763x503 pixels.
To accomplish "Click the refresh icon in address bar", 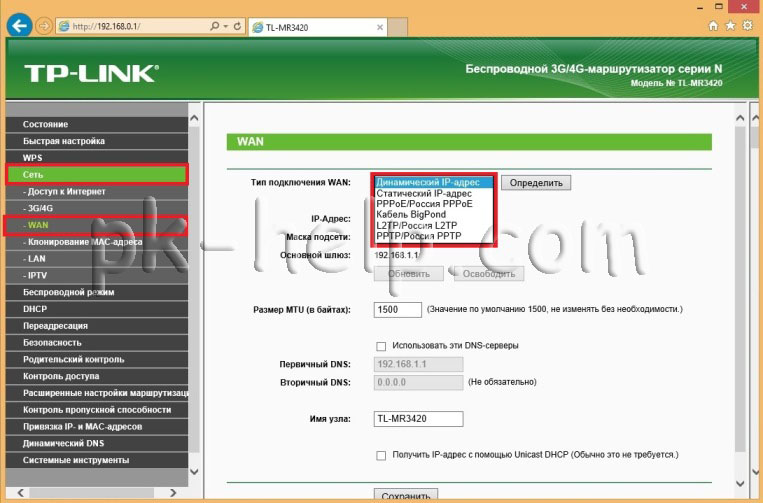I will point(237,26).
